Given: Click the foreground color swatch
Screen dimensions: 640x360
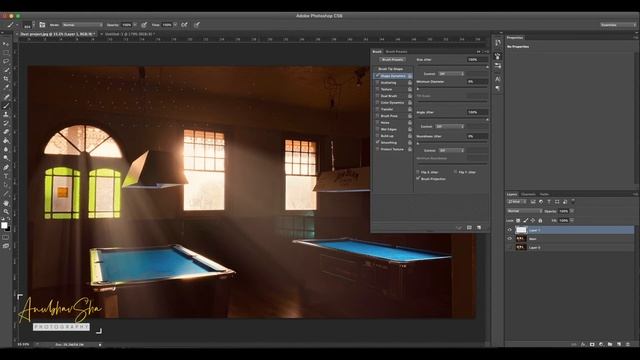Looking at the screenshot, I should pos(4,225).
